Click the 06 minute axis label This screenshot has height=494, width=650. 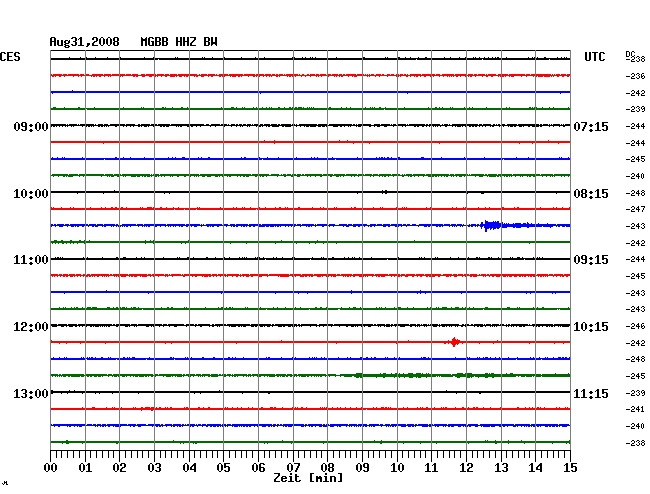click(258, 468)
